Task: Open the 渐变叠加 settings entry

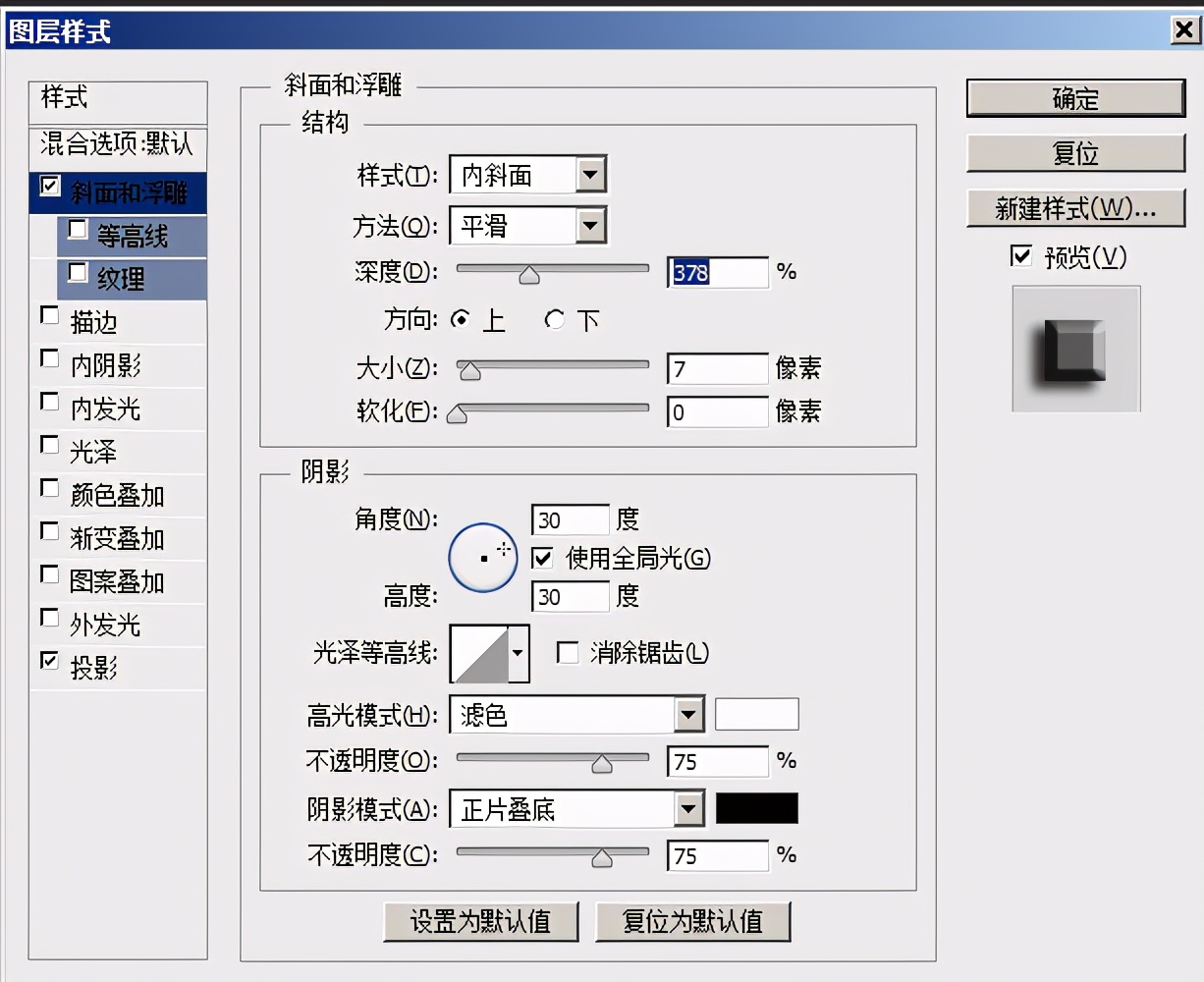Action: point(117,538)
